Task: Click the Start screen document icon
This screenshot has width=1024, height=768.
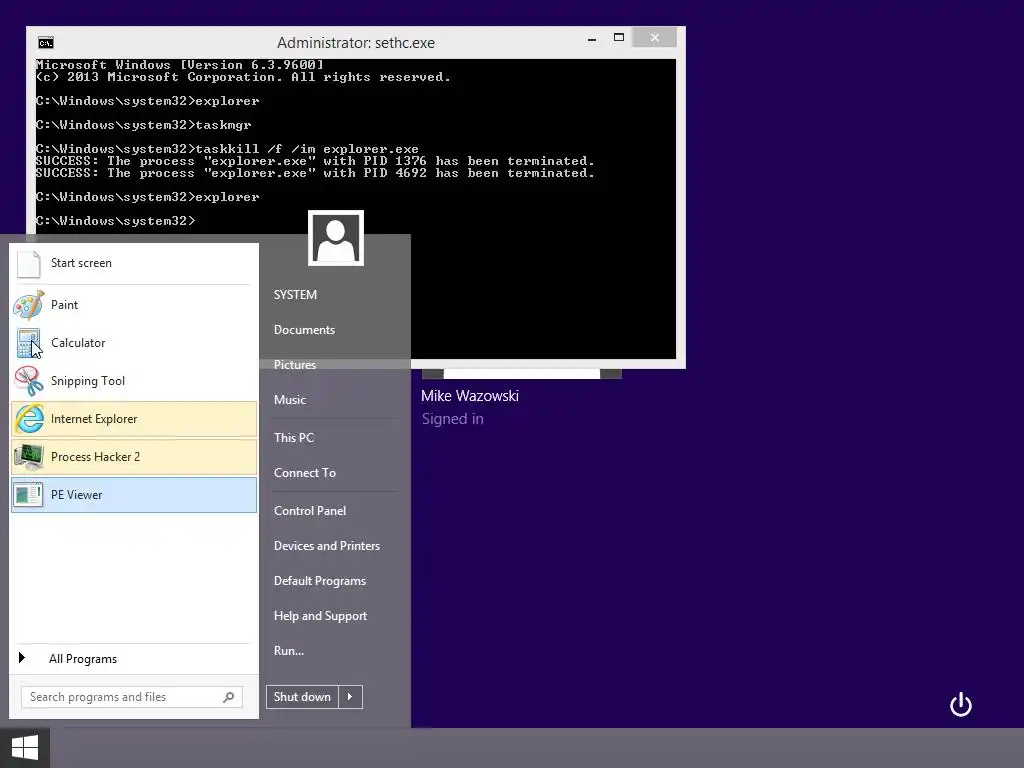Action: (29, 263)
